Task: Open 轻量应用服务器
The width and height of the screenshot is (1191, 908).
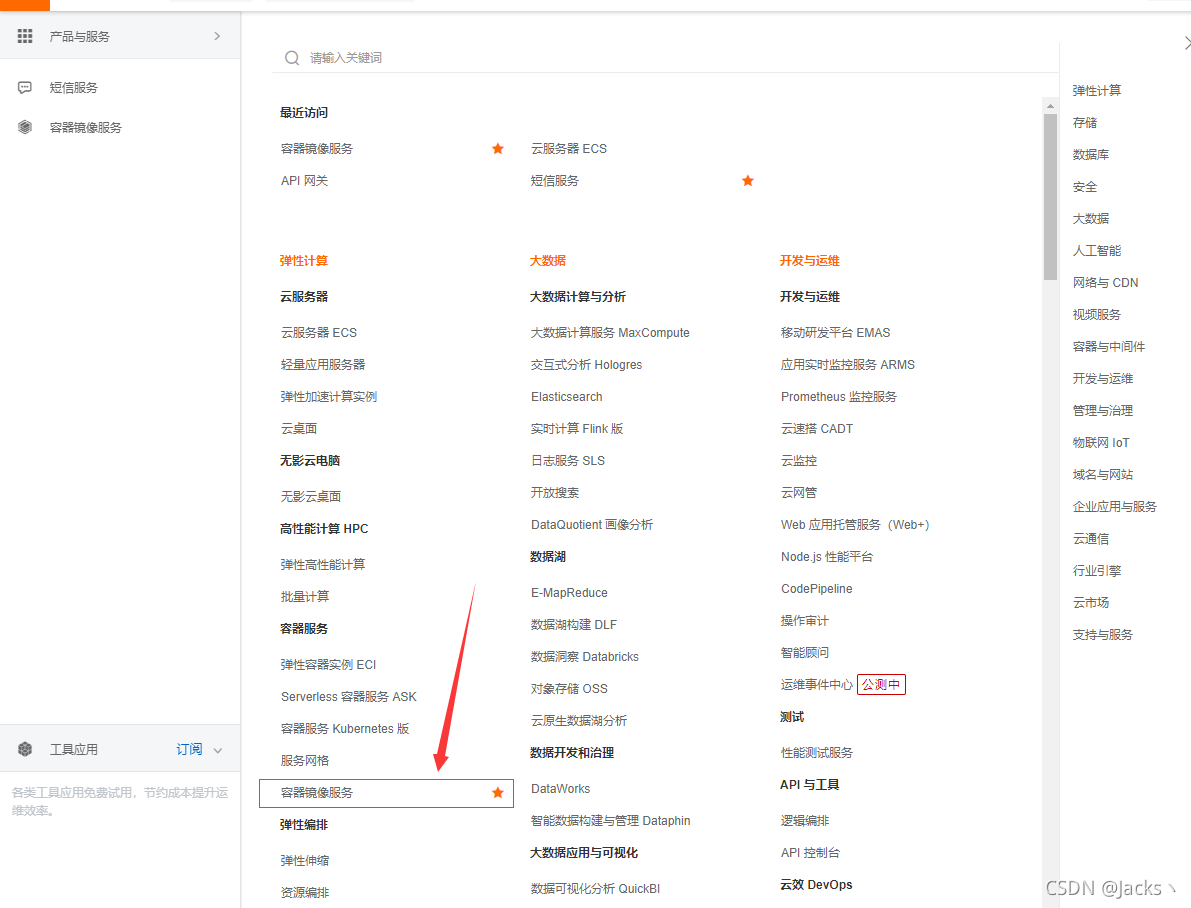Action: [x=323, y=364]
